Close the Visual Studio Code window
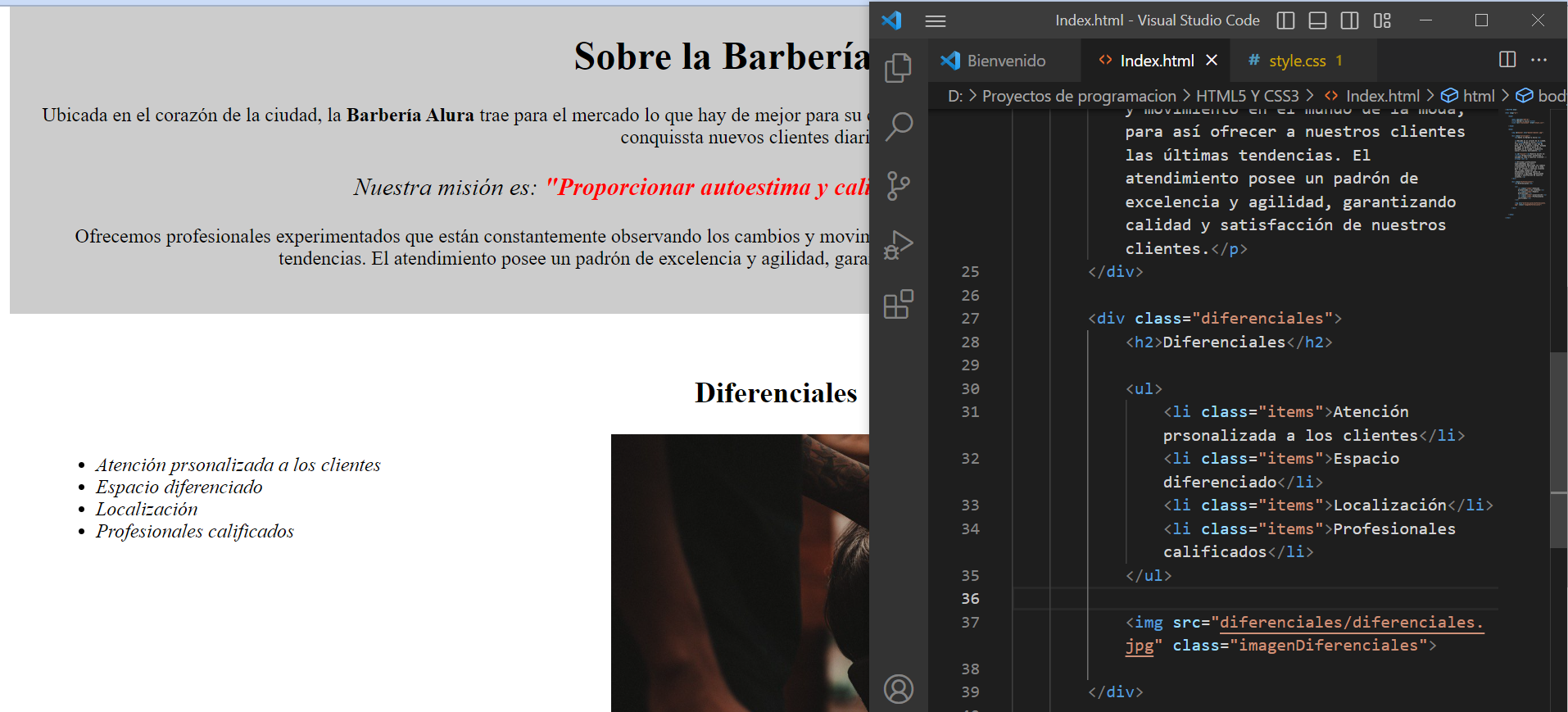 click(x=1538, y=20)
